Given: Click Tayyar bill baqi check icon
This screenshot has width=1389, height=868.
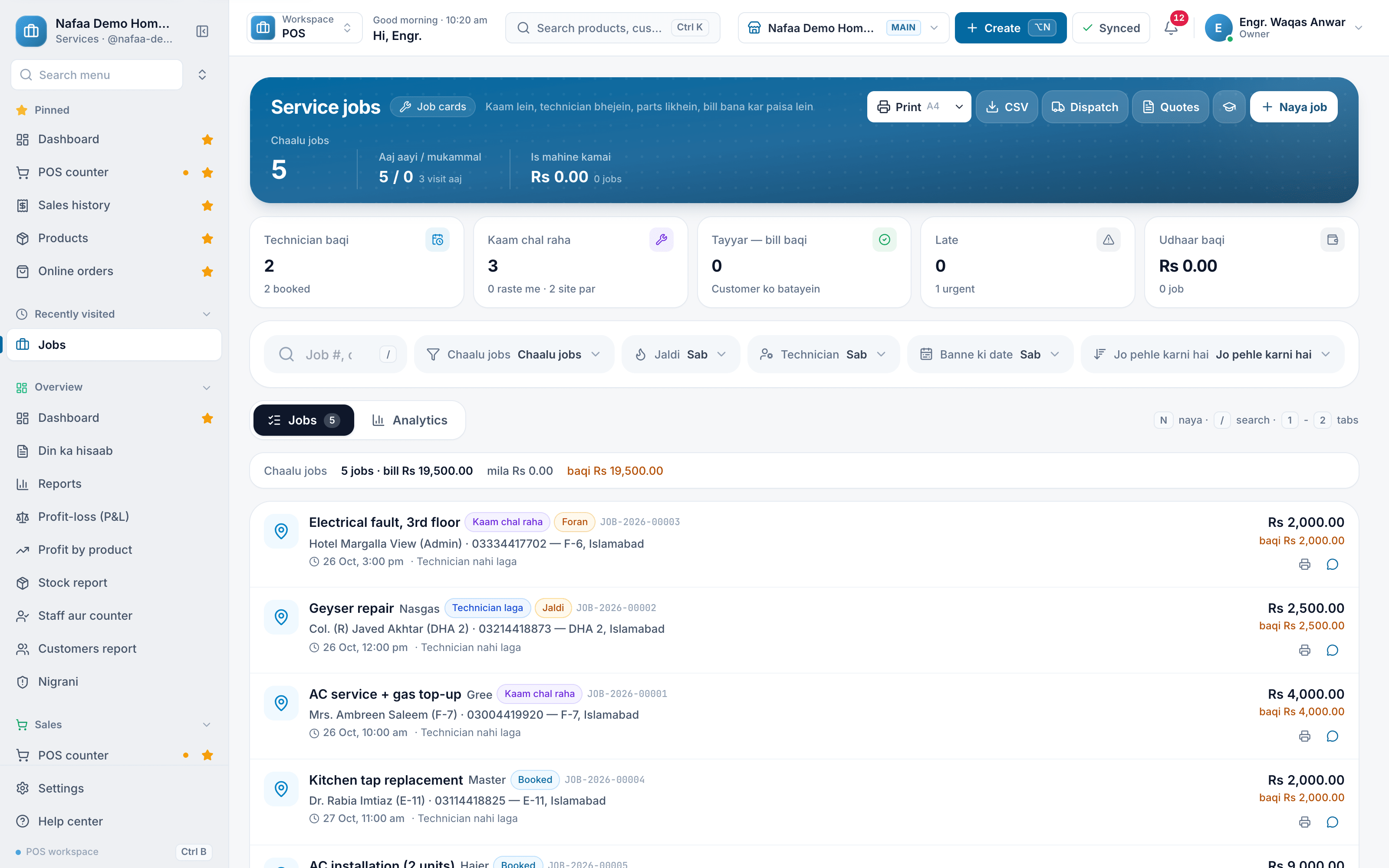Looking at the screenshot, I should coord(885,240).
